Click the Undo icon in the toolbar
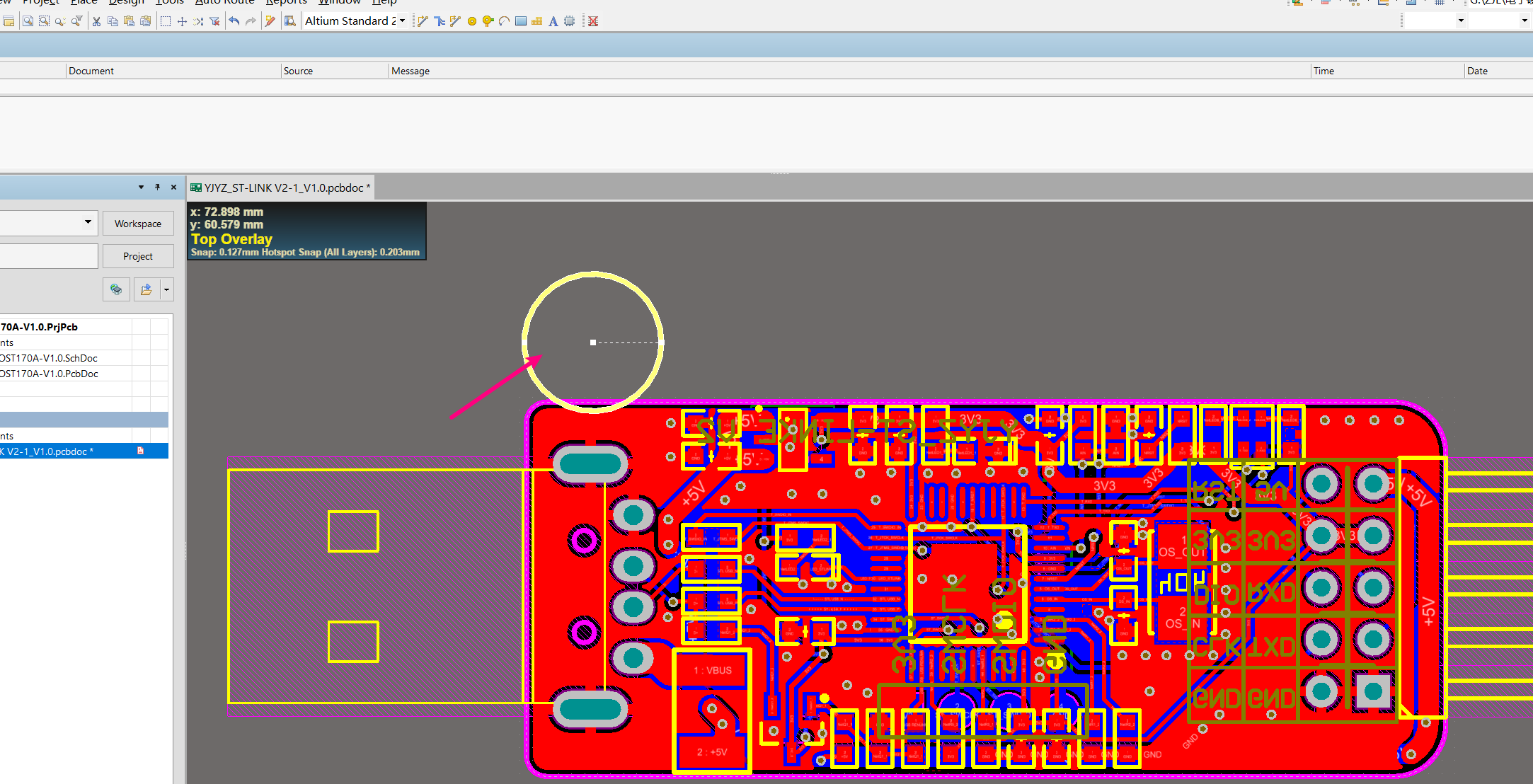Screen dimensions: 1533x784 coord(231,22)
